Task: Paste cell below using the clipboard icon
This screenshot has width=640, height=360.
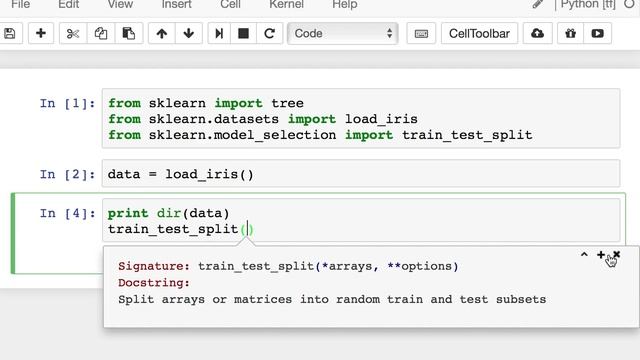Action: click(129, 33)
